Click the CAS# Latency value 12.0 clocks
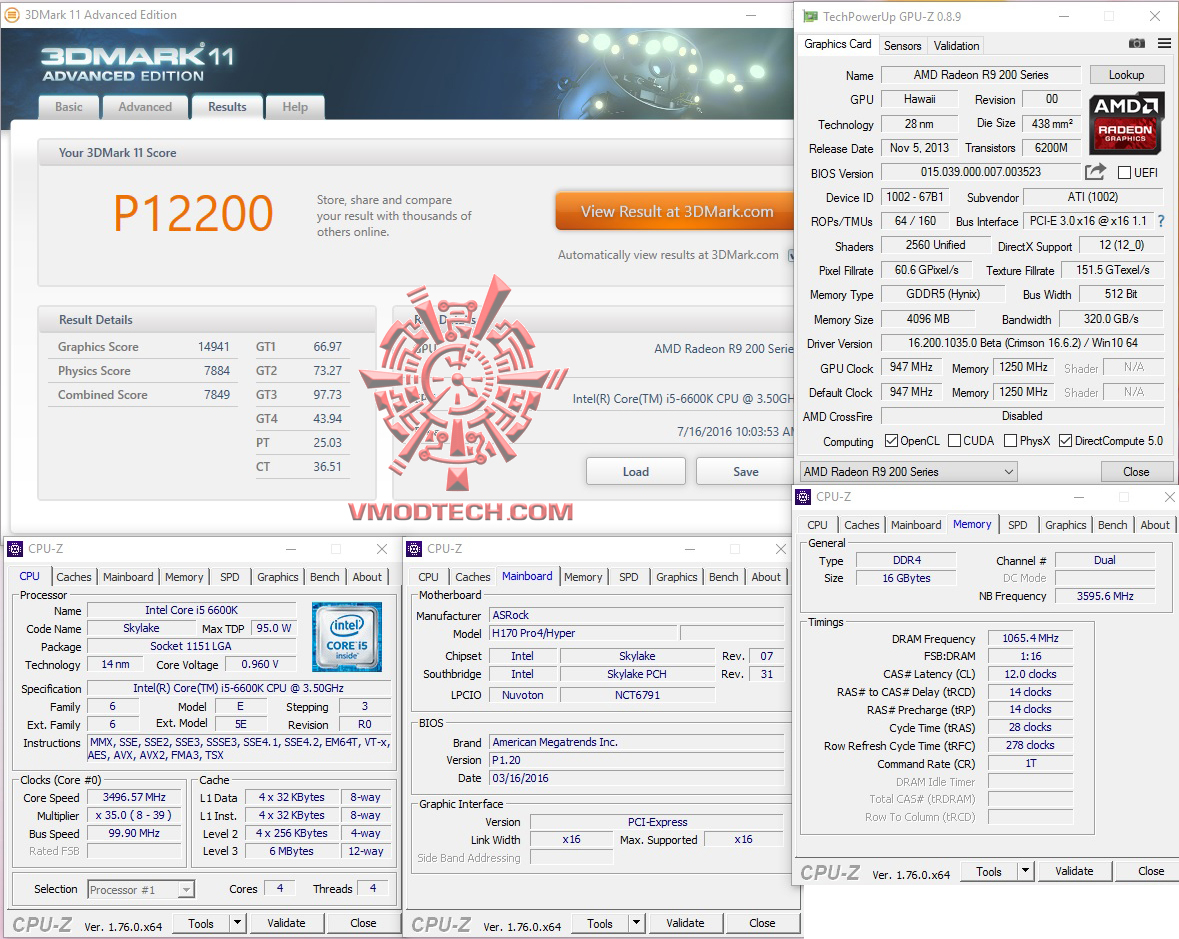Screen dimensions: 1179x939 [1030, 674]
